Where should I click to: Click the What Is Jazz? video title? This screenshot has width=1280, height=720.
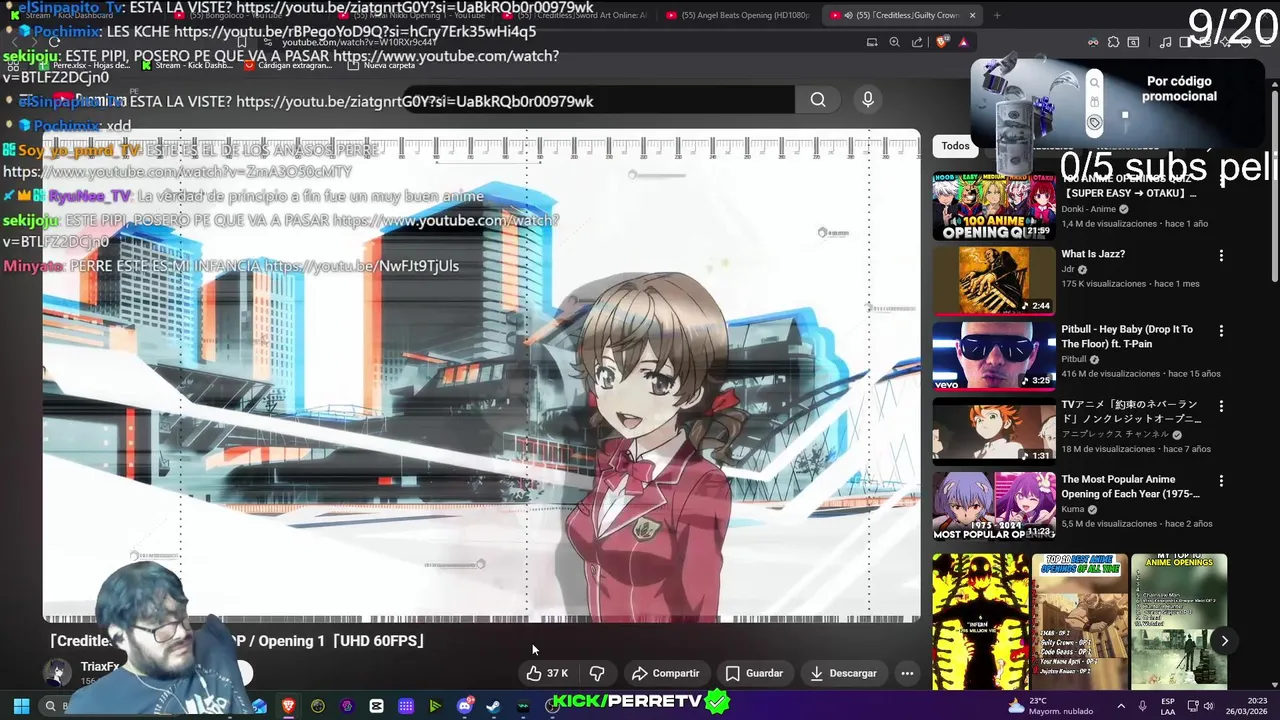pos(1093,254)
